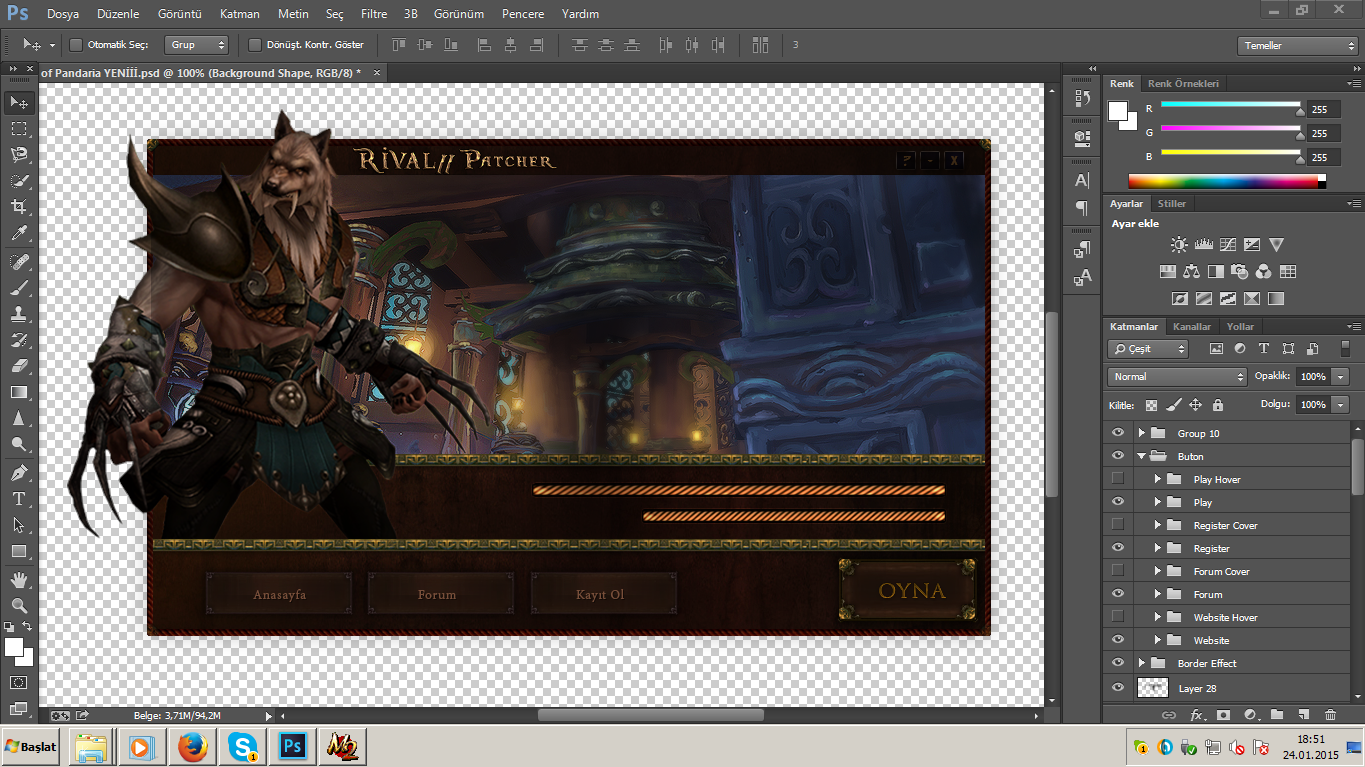Screen dimensions: 1365x767
Task: Open the Temeller workspace dropdown
Action: click(1297, 46)
